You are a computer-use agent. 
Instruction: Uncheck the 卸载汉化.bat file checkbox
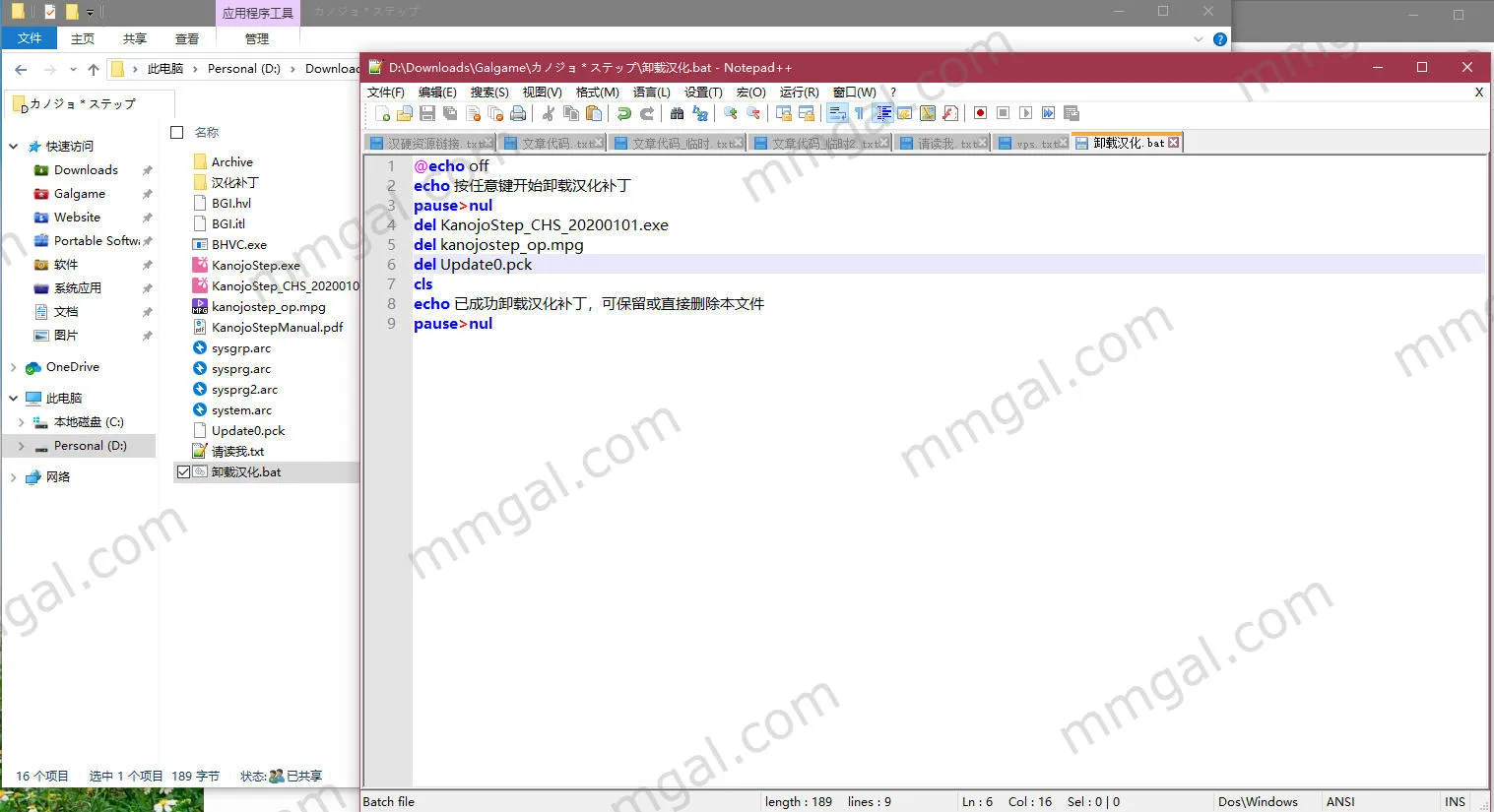183,472
